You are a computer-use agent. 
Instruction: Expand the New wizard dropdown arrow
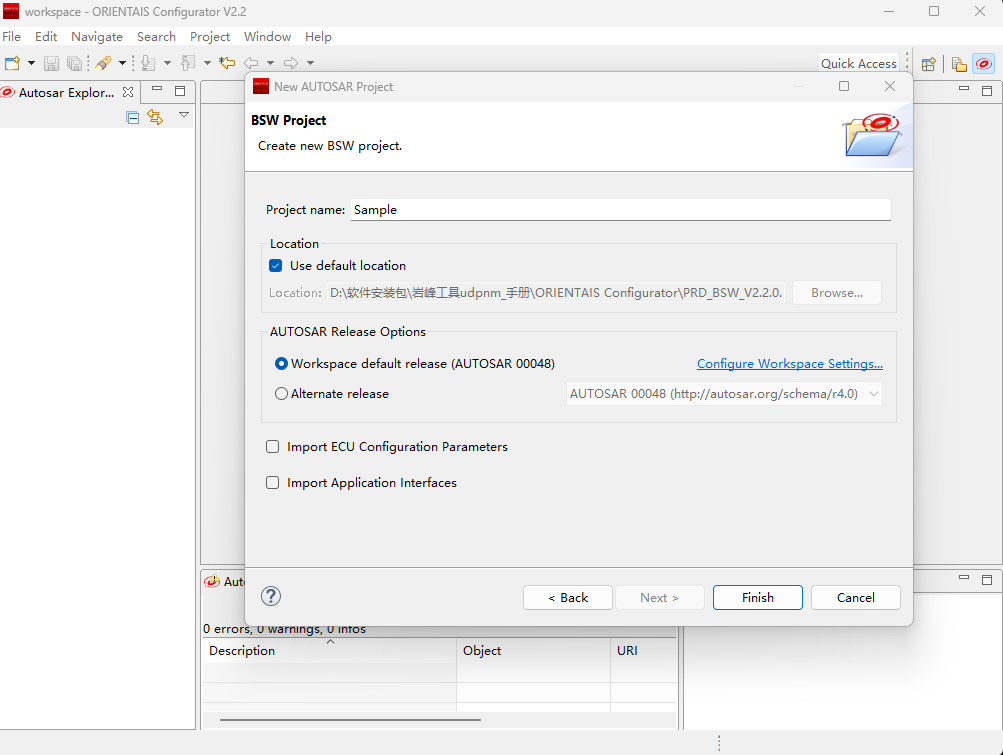point(31,63)
